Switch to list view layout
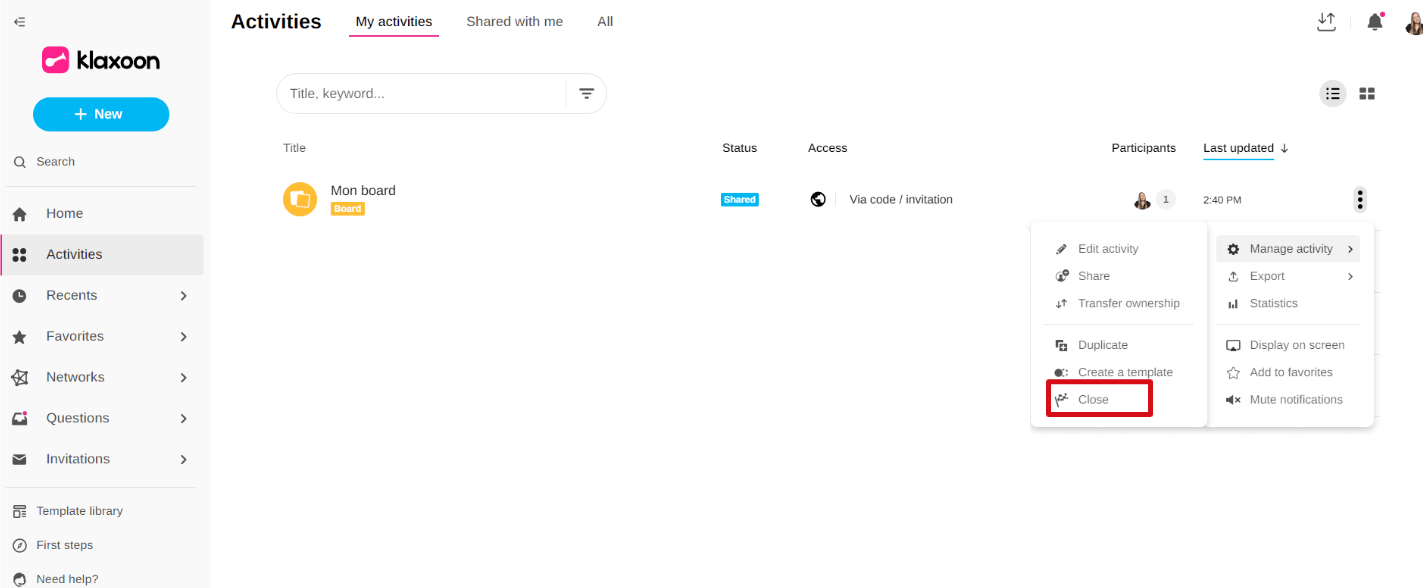The image size is (1423, 588). point(1332,93)
